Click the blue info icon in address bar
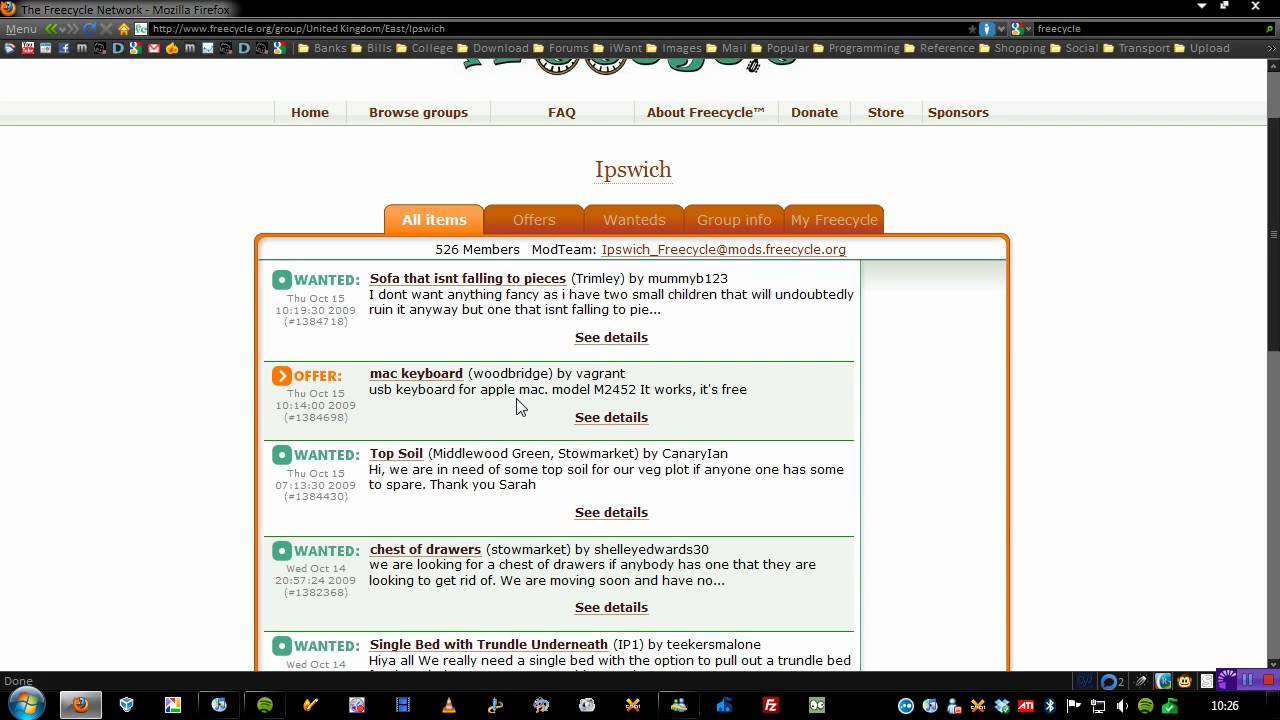The height and width of the screenshot is (720, 1280). pyautogui.click(x=987, y=29)
